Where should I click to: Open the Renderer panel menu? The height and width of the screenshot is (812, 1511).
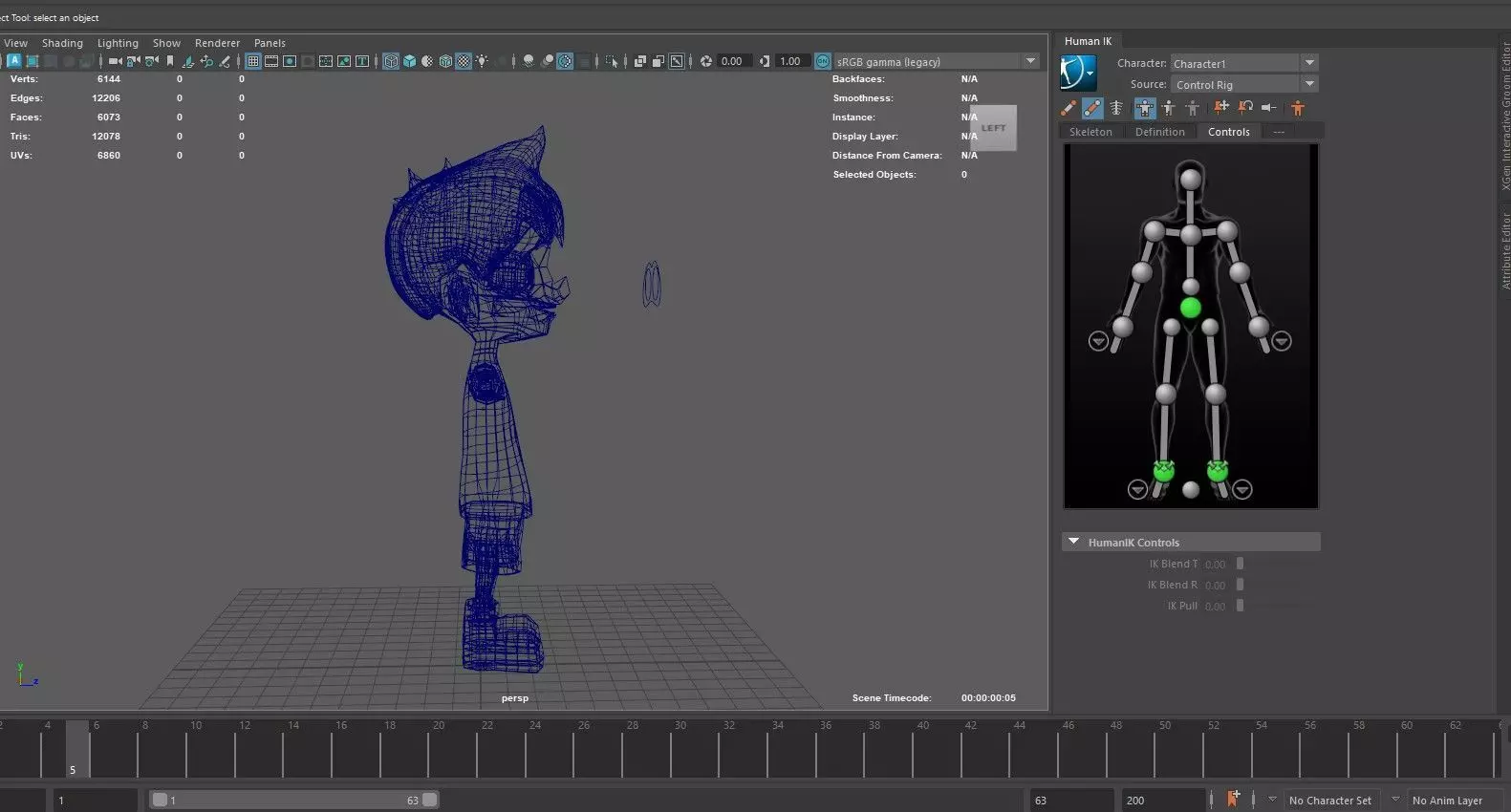coord(217,43)
